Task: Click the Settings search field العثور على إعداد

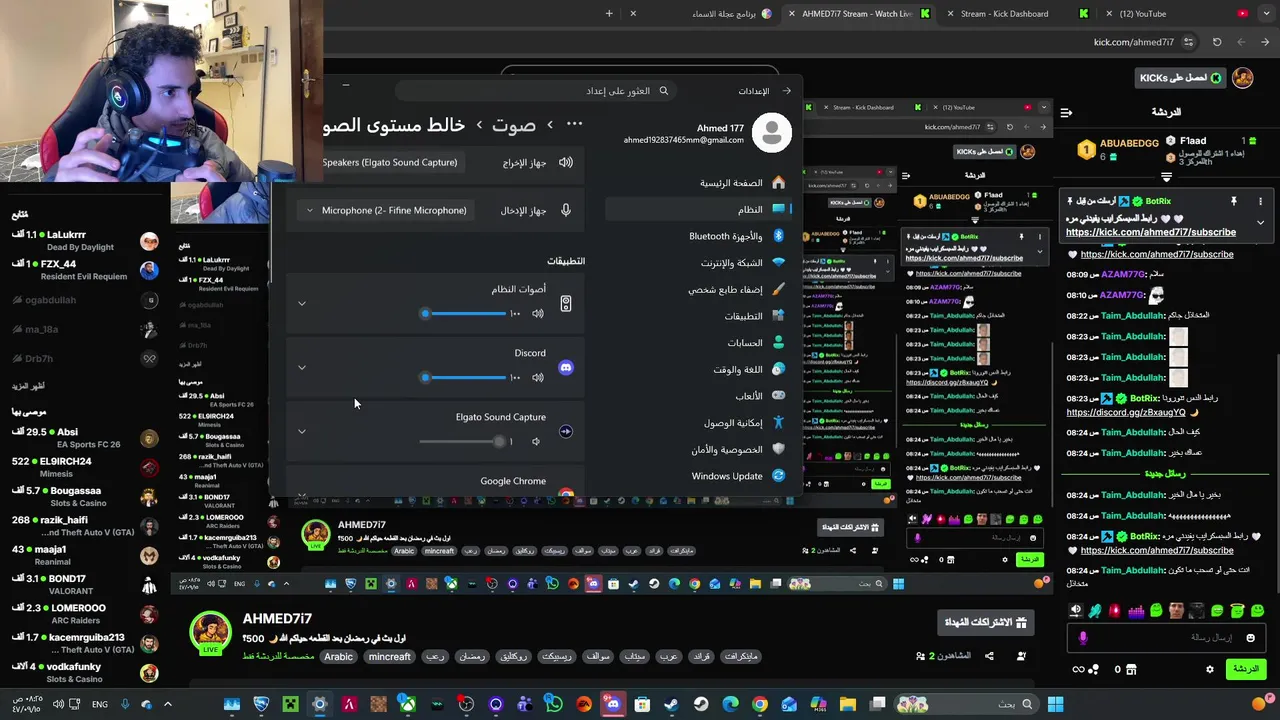Action: click(x=535, y=91)
